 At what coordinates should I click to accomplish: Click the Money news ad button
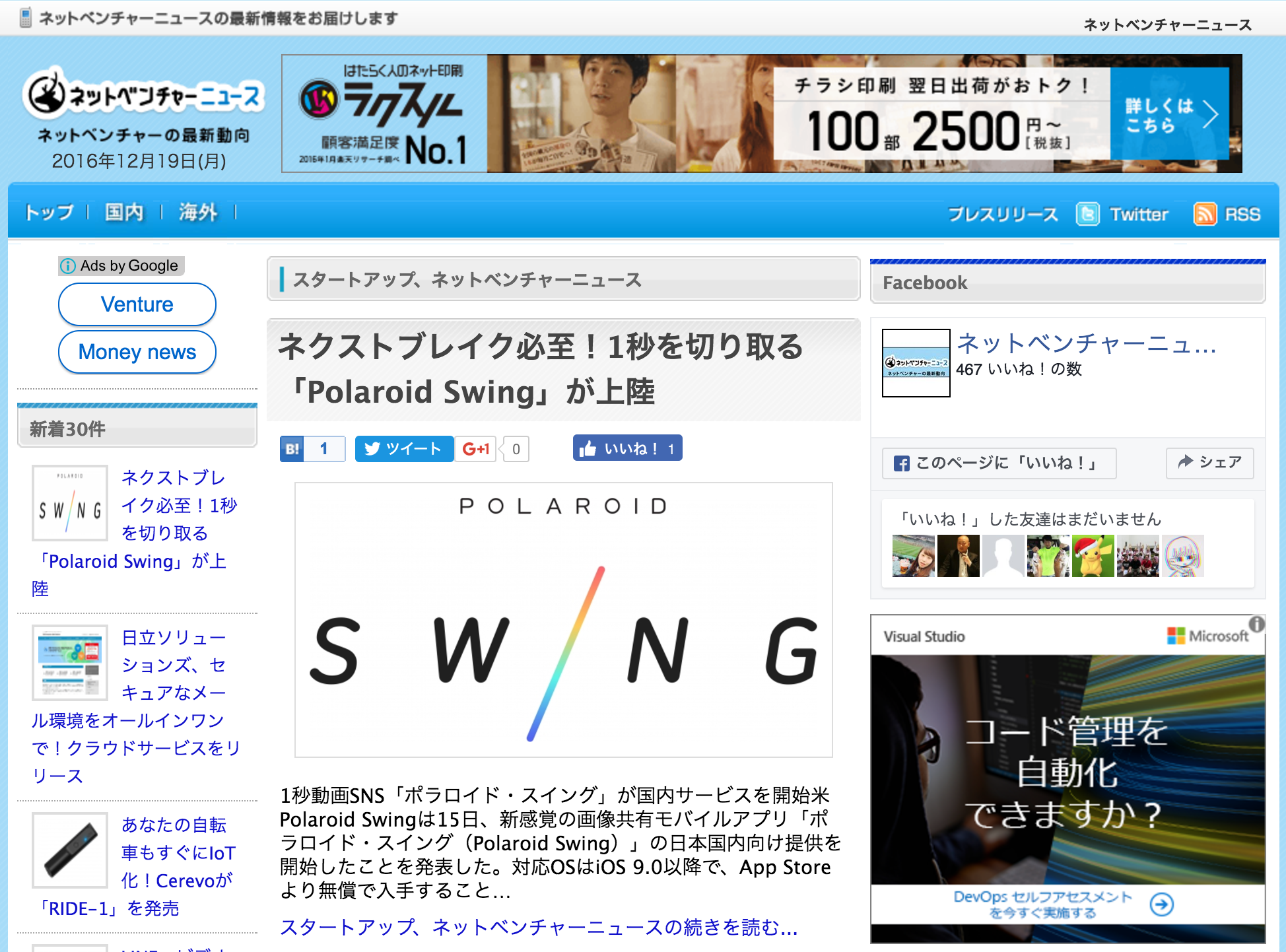(x=137, y=352)
